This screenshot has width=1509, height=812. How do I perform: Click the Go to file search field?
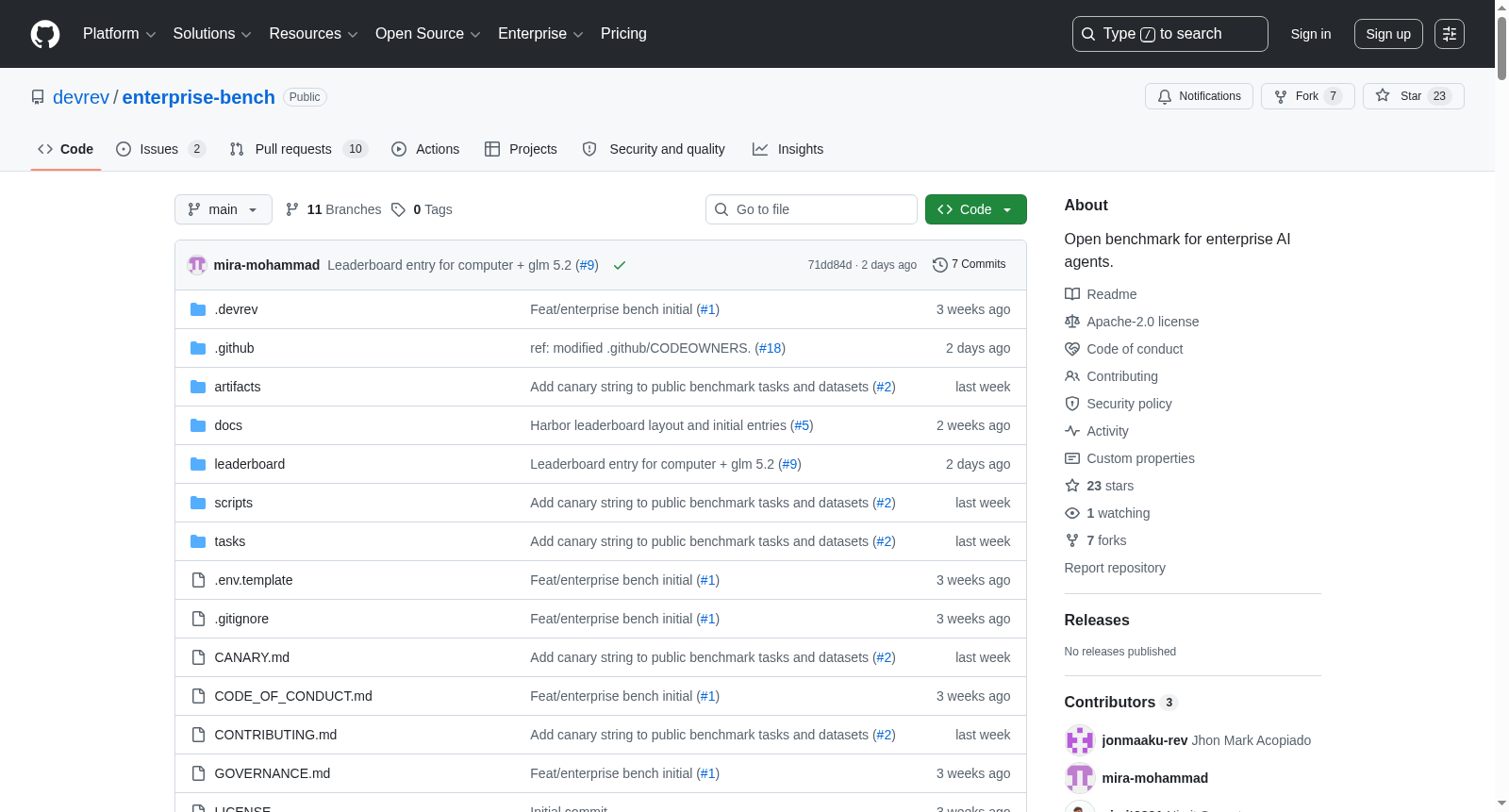pyautogui.click(x=811, y=209)
